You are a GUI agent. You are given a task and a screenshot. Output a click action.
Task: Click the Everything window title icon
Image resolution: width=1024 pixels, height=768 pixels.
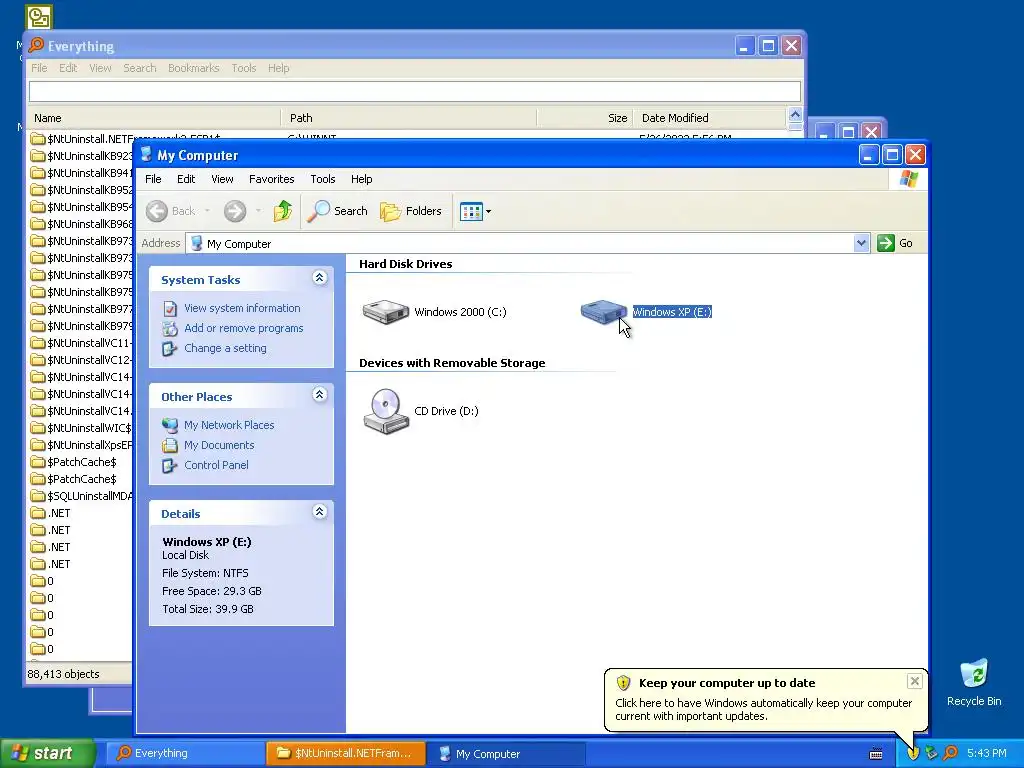tap(37, 45)
